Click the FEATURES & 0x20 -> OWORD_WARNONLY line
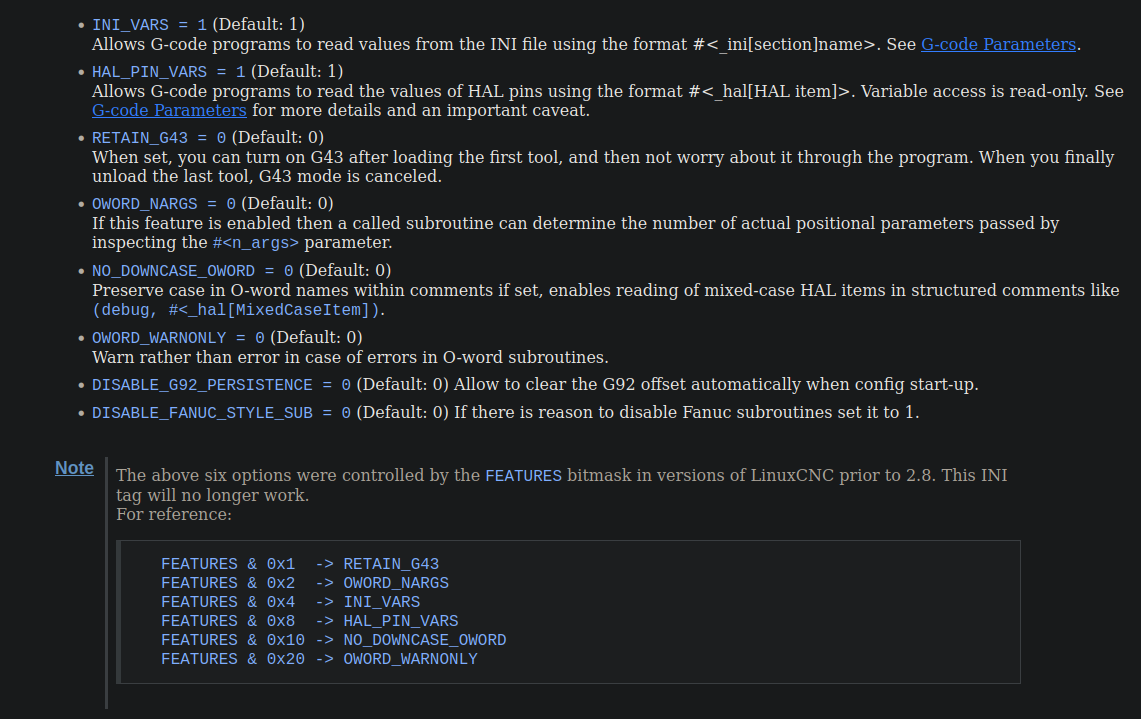The height and width of the screenshot is (719, 1141). tap(319, 659)
